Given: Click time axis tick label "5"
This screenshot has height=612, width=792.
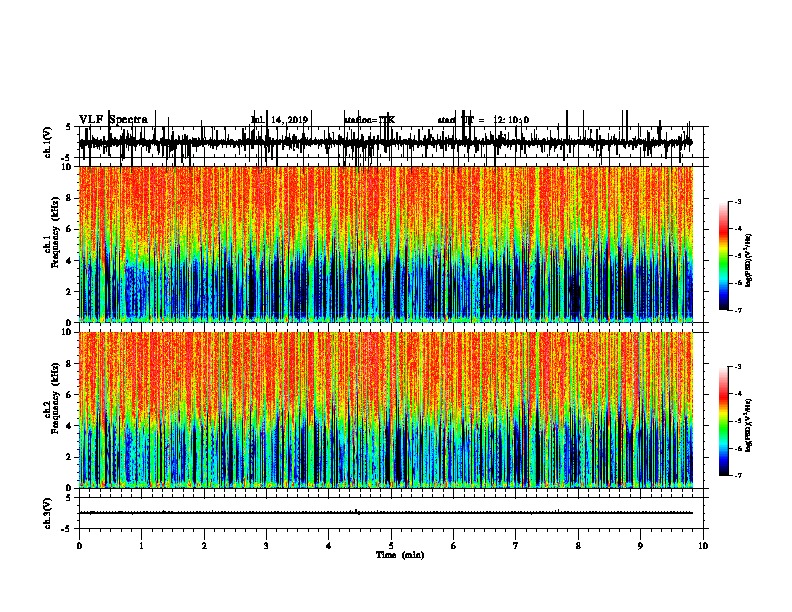Looking at the screenshot, I should pos(391,546).
